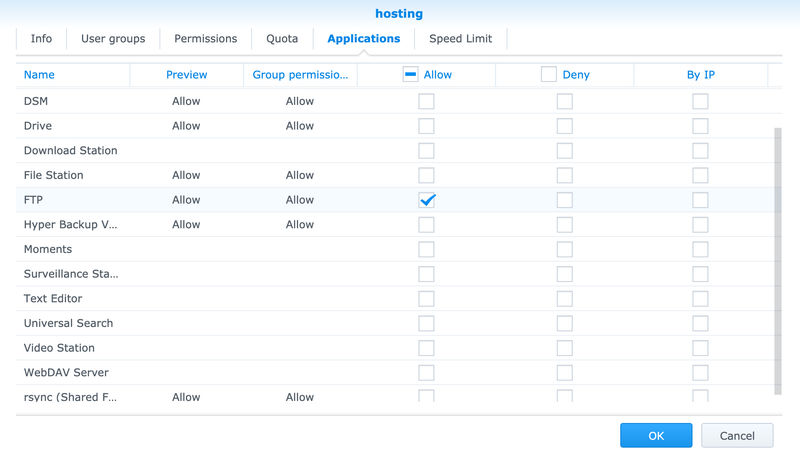
Task: Deny Universal Search access
Action: [x=565, y=323]
